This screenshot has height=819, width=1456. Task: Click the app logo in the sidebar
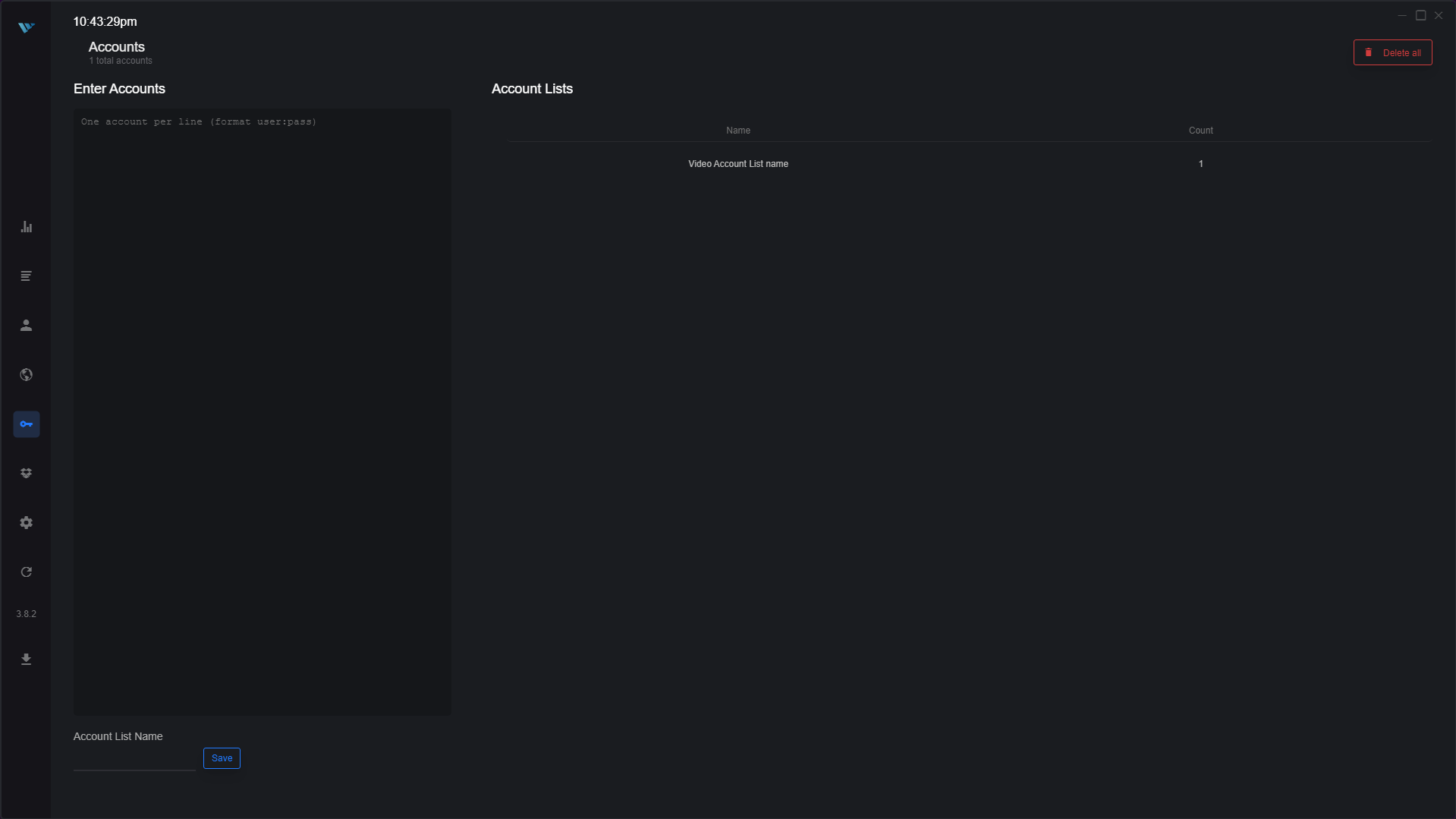[27, 28]
